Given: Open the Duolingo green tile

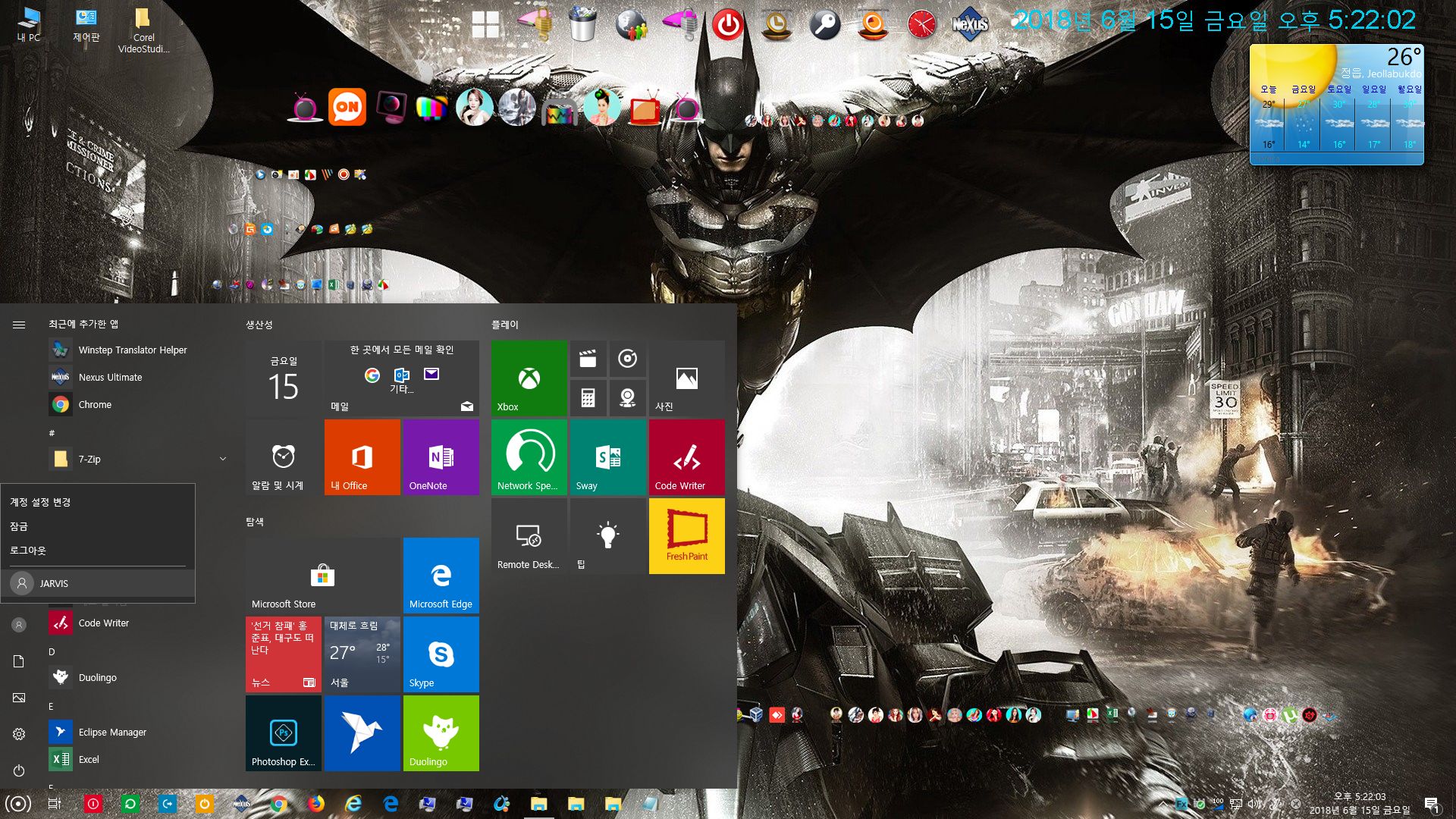Looking at the screenshot, I should pyautogui.click(x=441, y=733).
